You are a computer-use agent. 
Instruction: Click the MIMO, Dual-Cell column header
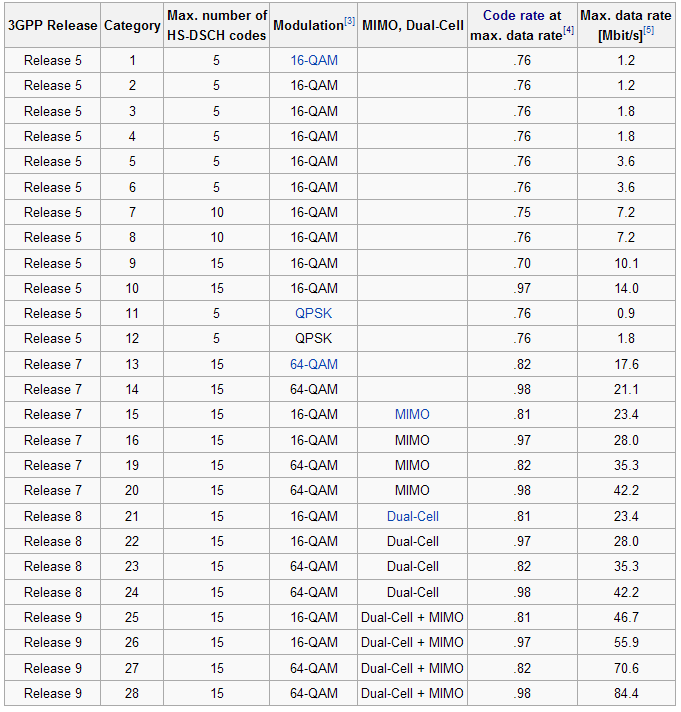click(x=412, y=25)
